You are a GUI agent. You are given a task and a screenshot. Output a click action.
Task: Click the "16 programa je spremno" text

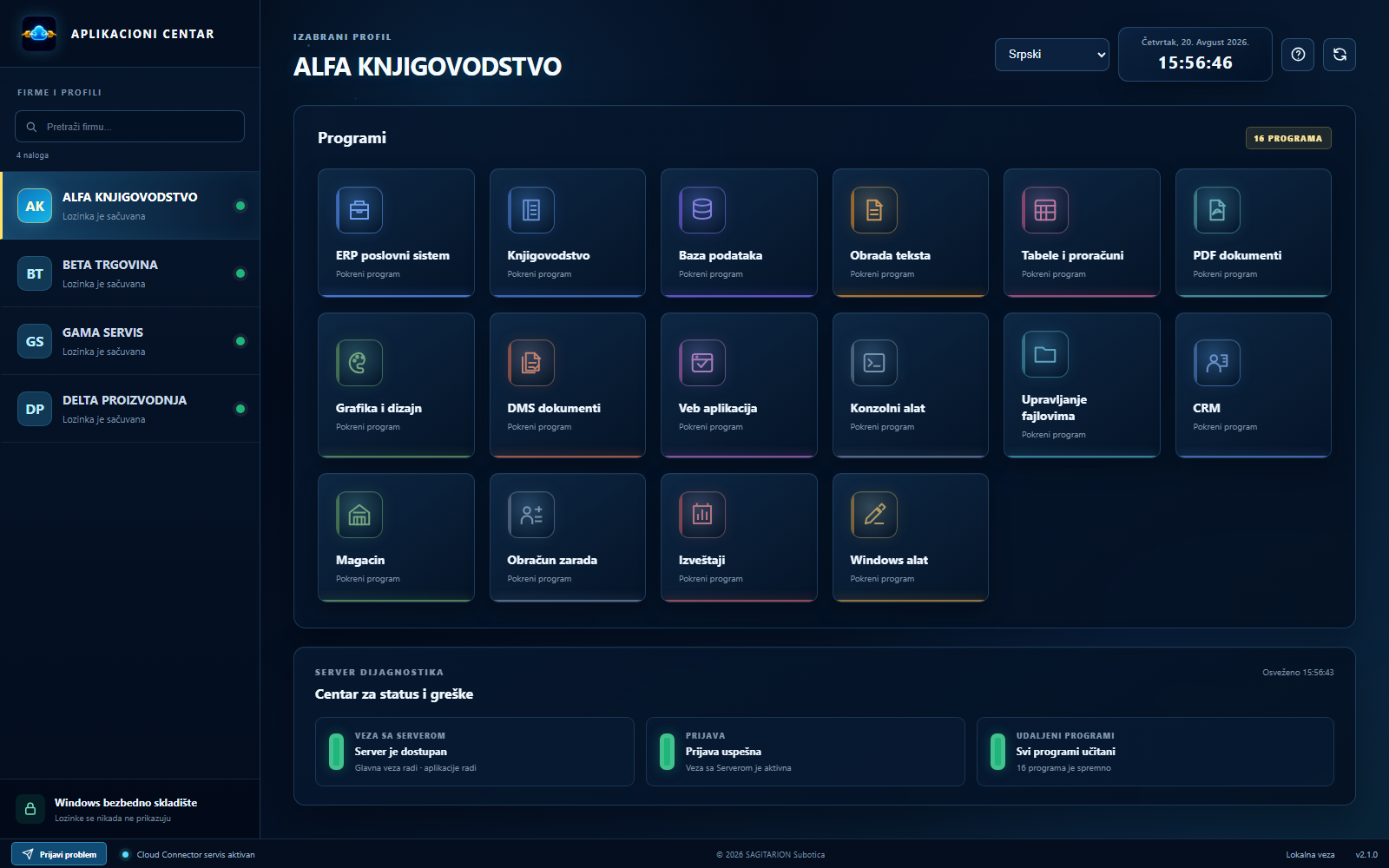point(1063,768)
